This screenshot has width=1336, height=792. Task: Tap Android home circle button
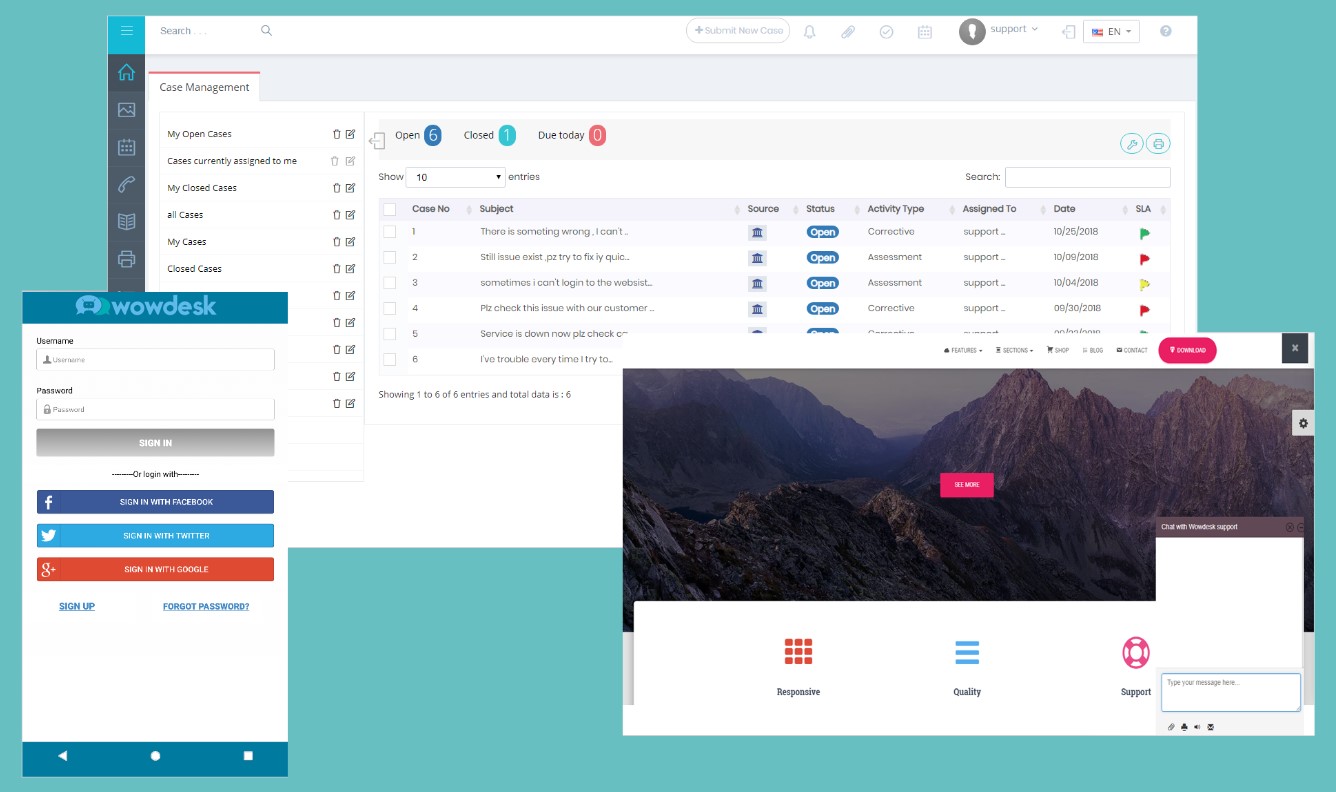click(155, 756)
